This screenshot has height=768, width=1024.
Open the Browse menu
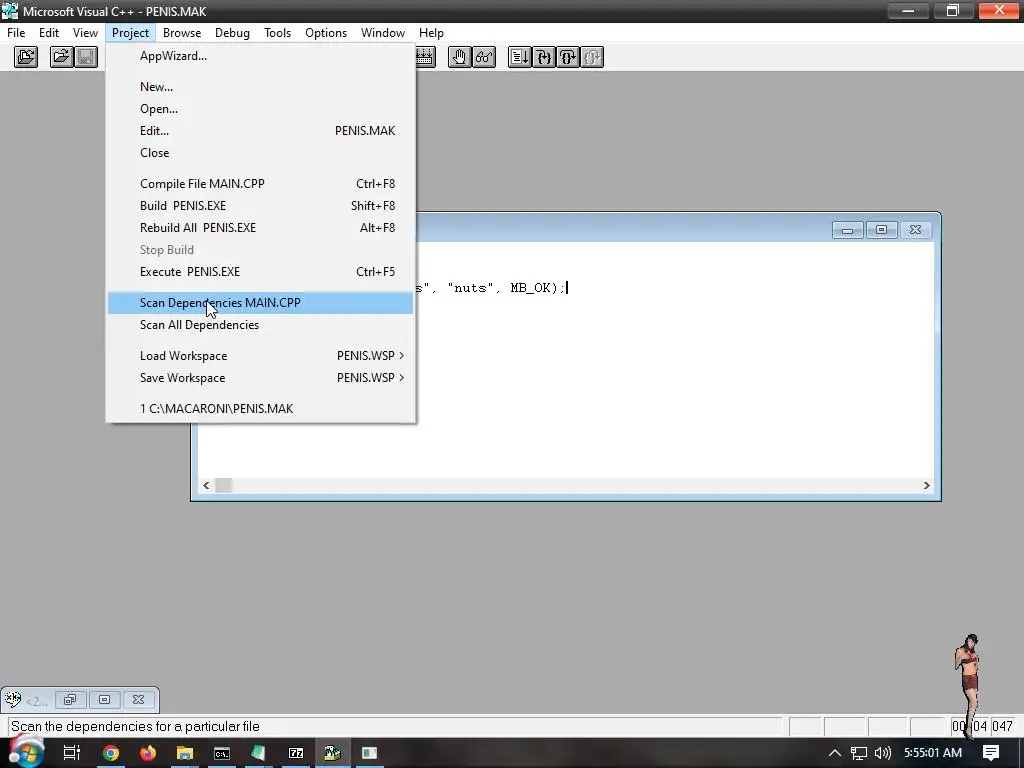(182, 33)
